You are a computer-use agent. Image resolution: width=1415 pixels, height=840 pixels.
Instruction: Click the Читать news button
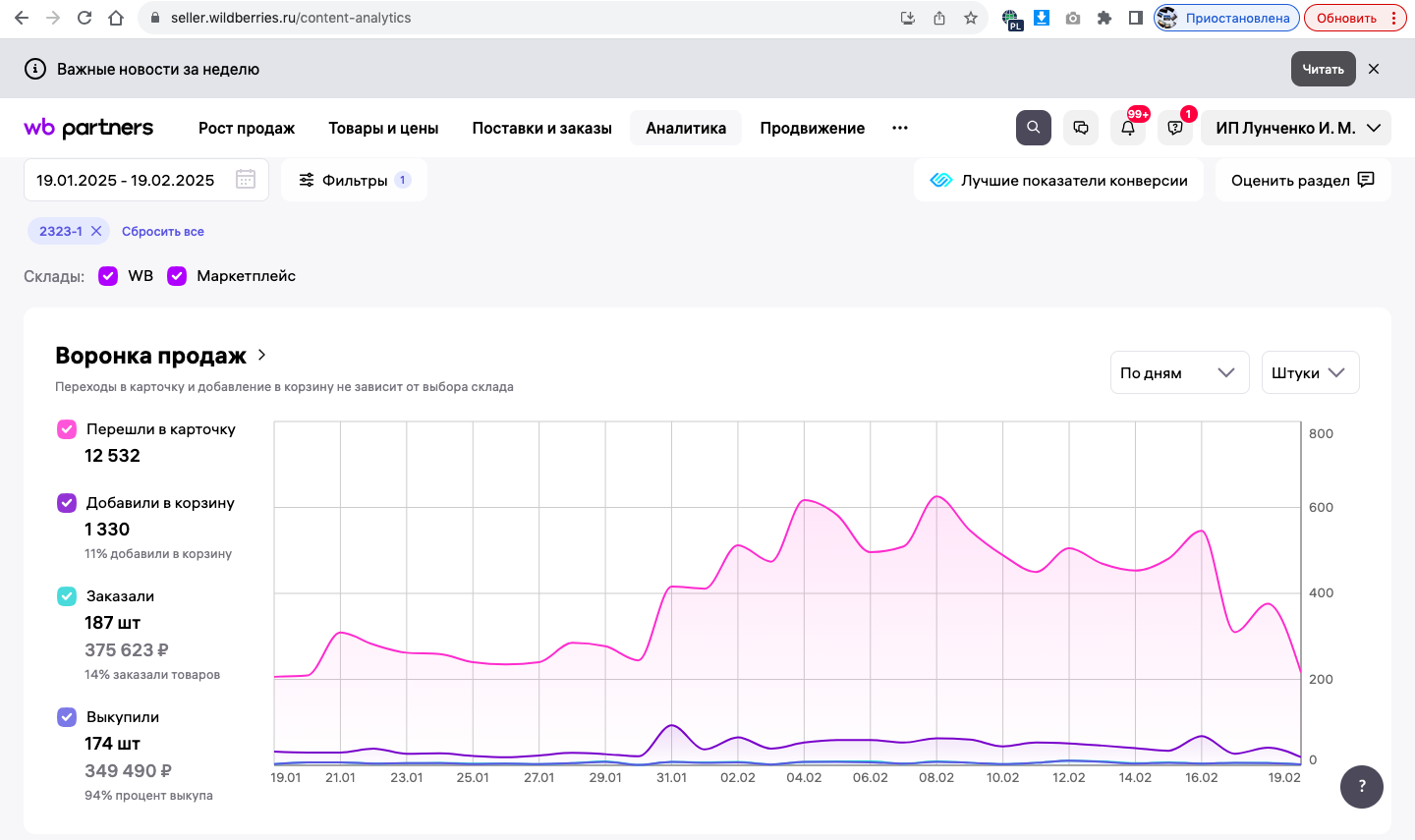click(x=1323, y=69)
